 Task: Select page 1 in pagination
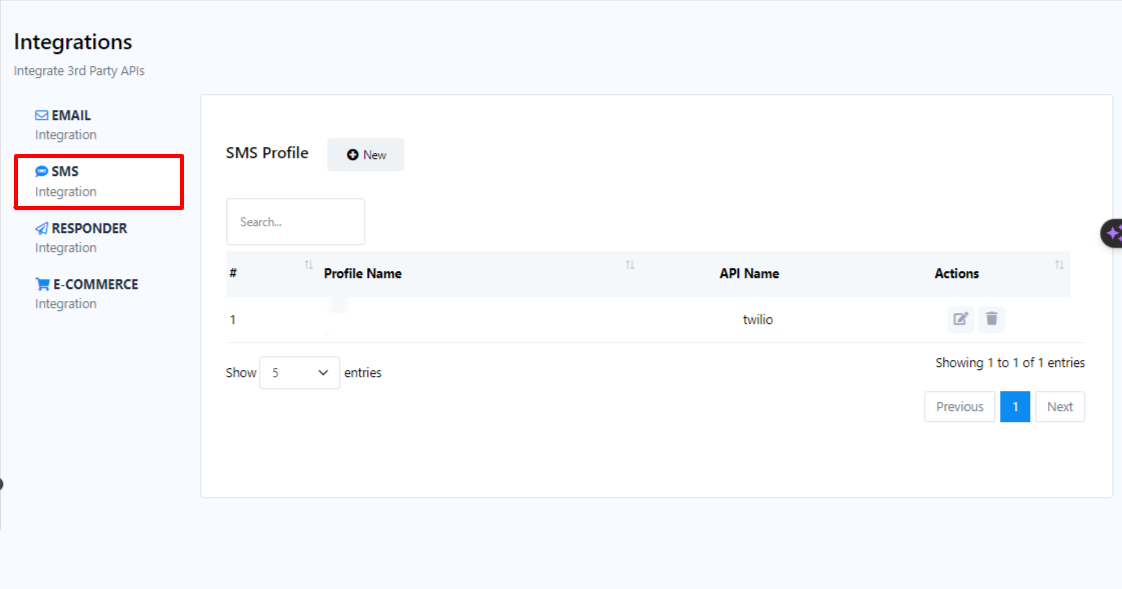click(x=1015, y=406)
